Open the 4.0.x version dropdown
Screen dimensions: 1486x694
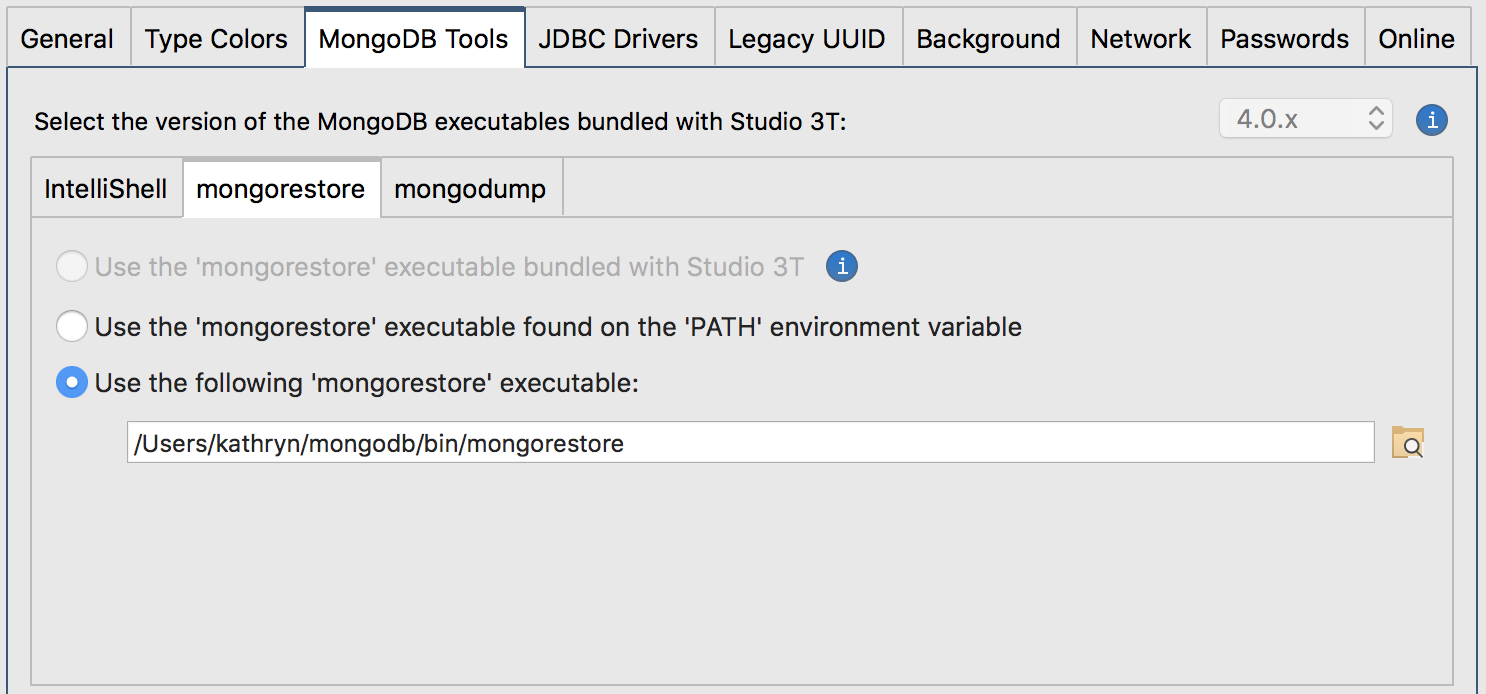(1305, 120)
